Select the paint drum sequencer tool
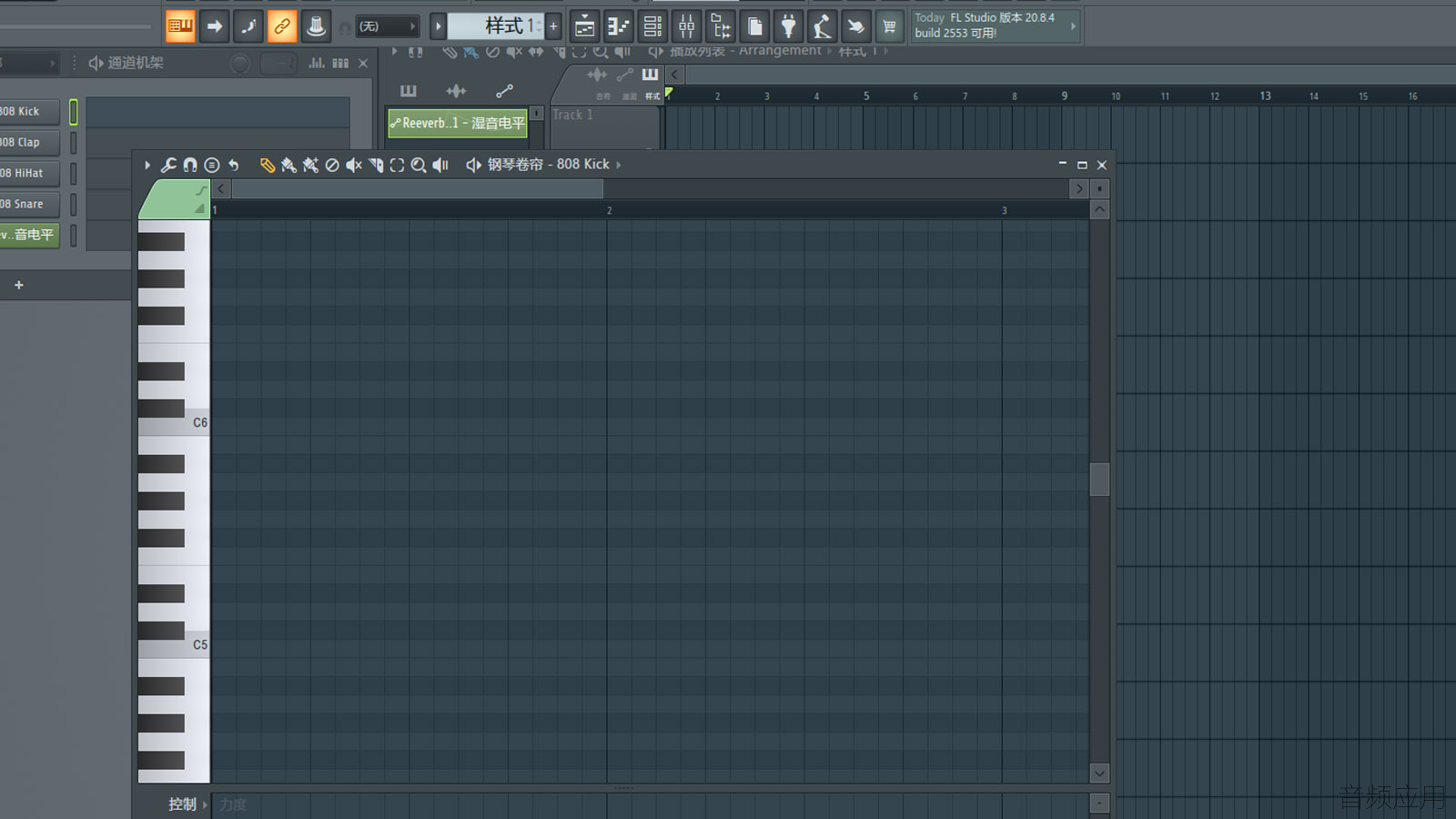 click(310, 165)
